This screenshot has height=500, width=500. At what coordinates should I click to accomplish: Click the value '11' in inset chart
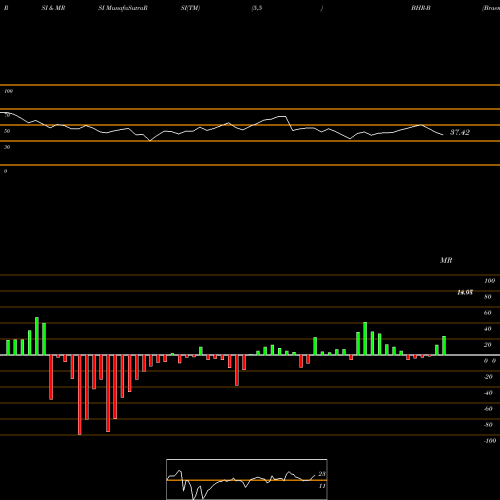322,486
